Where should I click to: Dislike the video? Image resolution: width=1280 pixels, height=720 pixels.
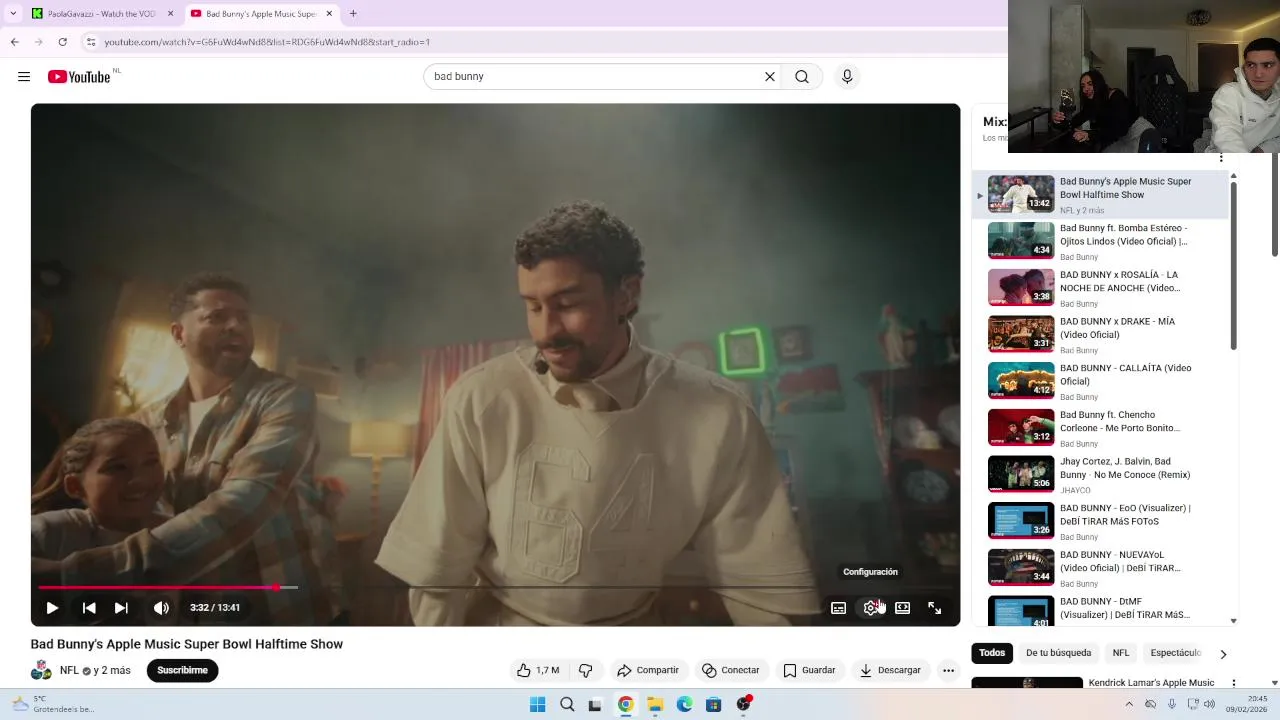(x=586, y=670)
